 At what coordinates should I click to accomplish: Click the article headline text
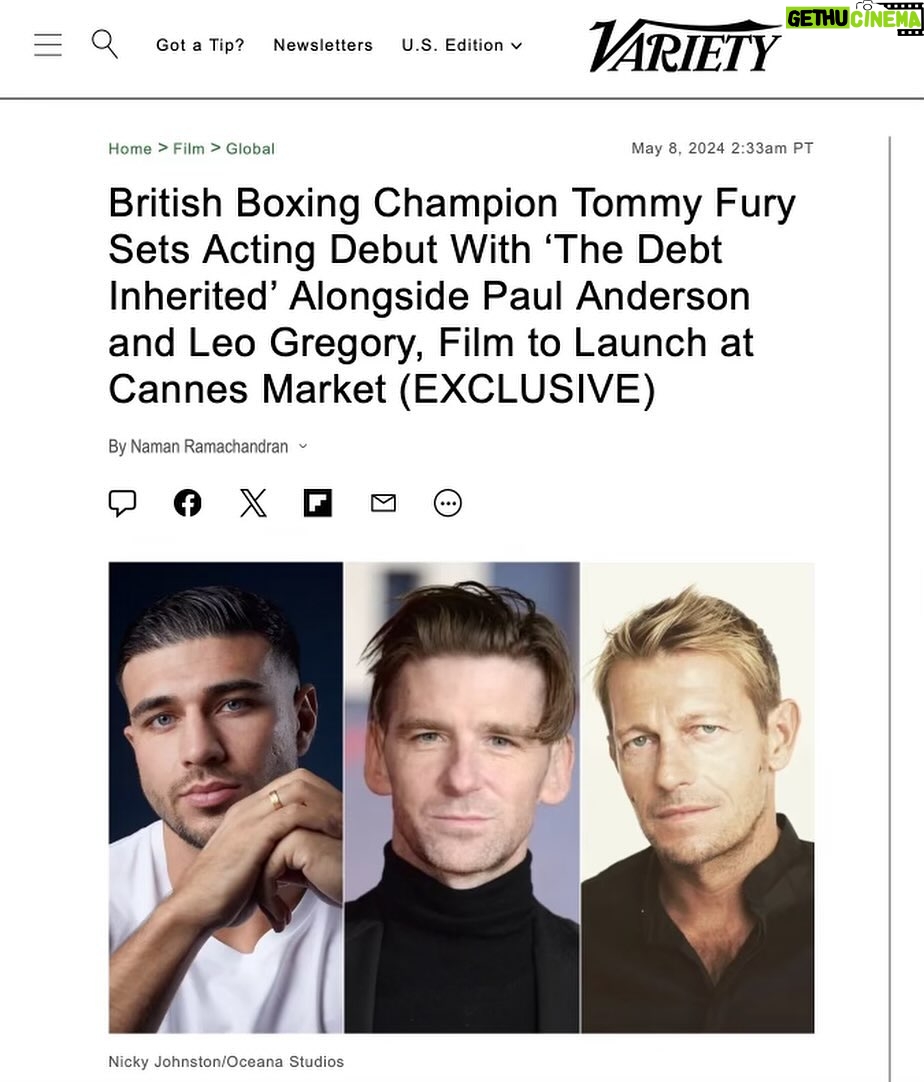452,296
